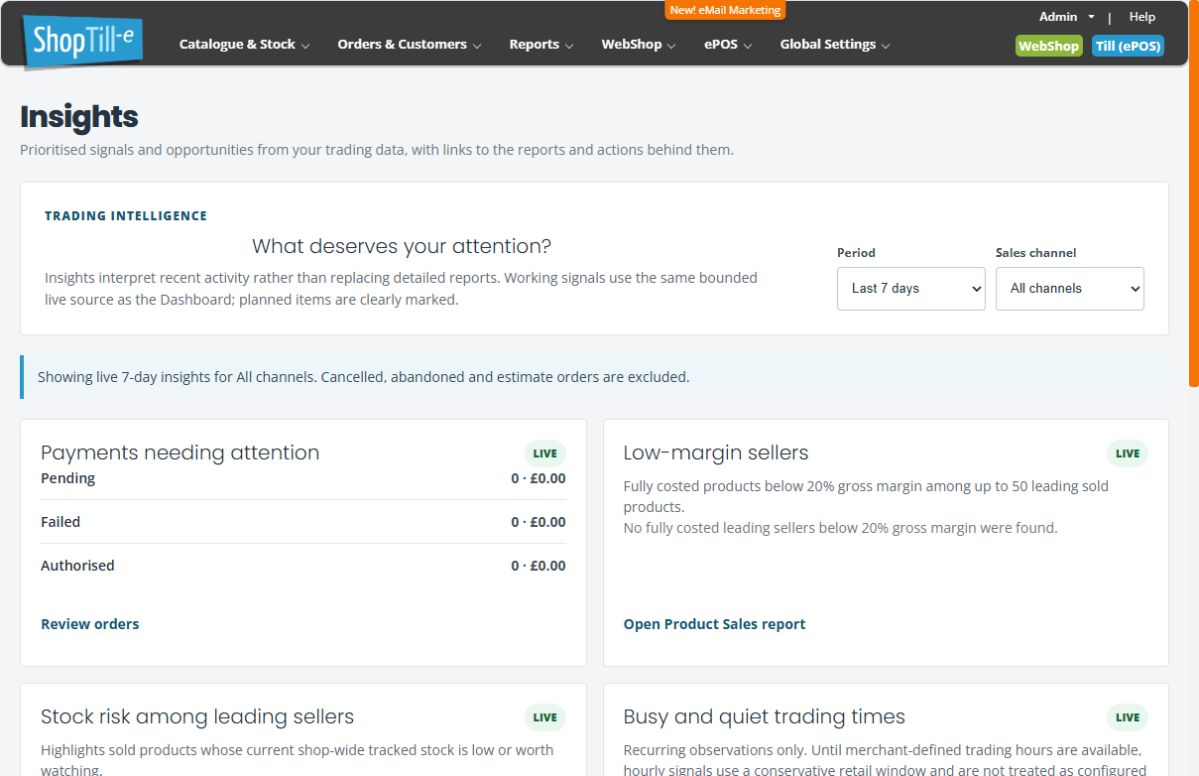Screen dimensions: 1199x776
Task: Click the green WebShop button
Action: [x=1048, y=46]
